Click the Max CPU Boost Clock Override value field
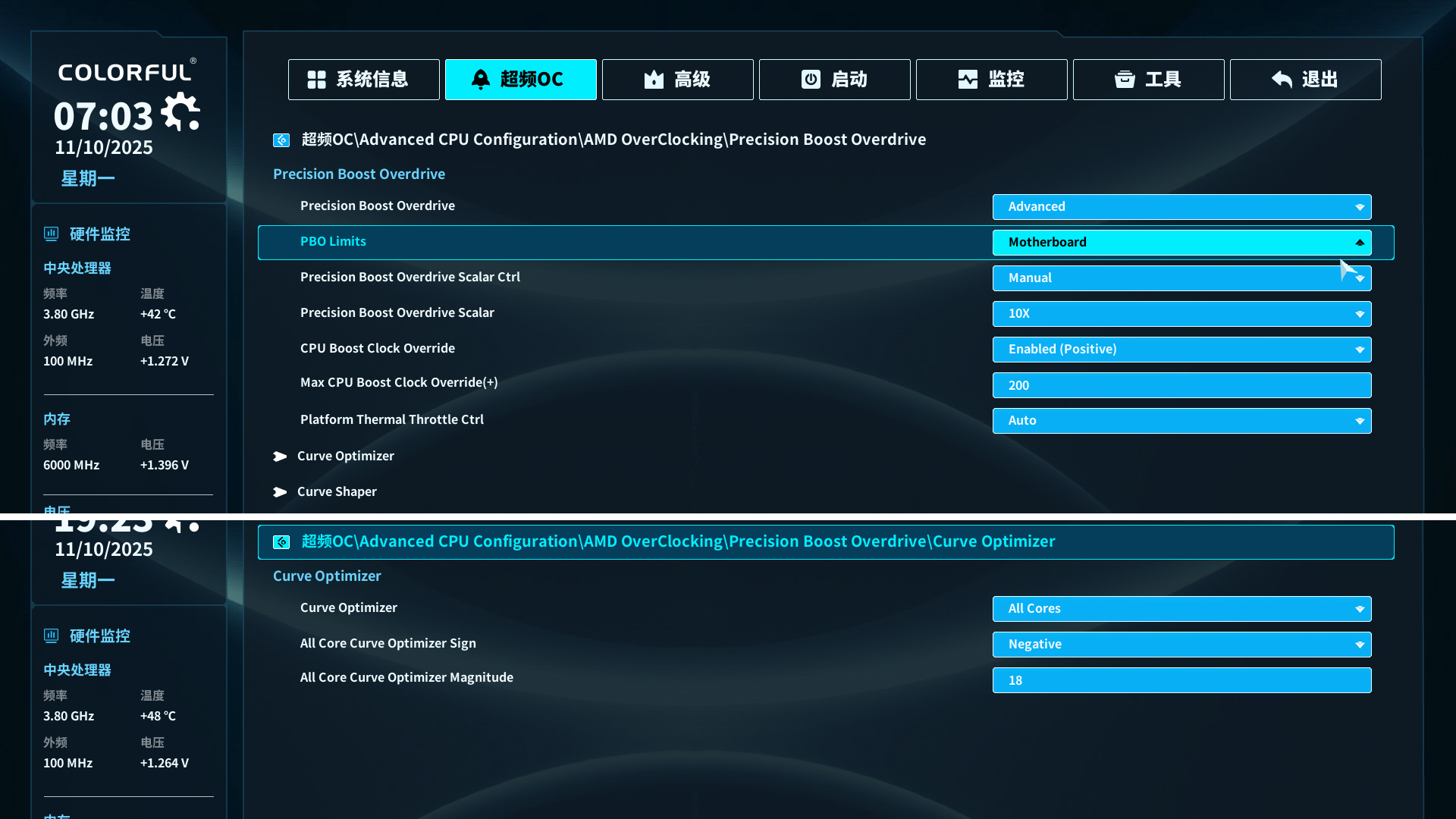Screen dimensions: 1456x819 [1181, 385]
